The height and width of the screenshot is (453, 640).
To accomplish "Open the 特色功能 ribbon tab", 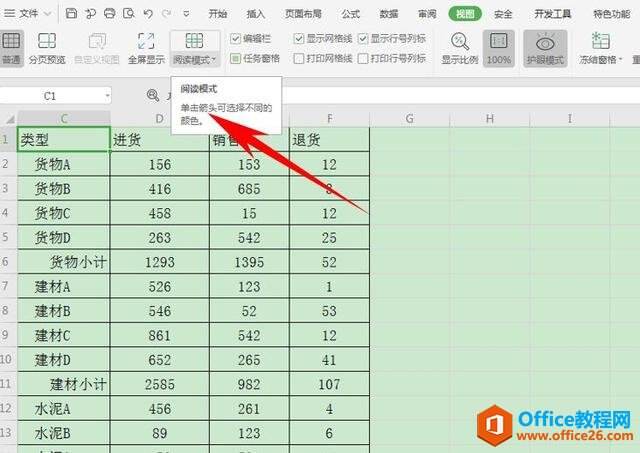I will click(x=611, y=14).
